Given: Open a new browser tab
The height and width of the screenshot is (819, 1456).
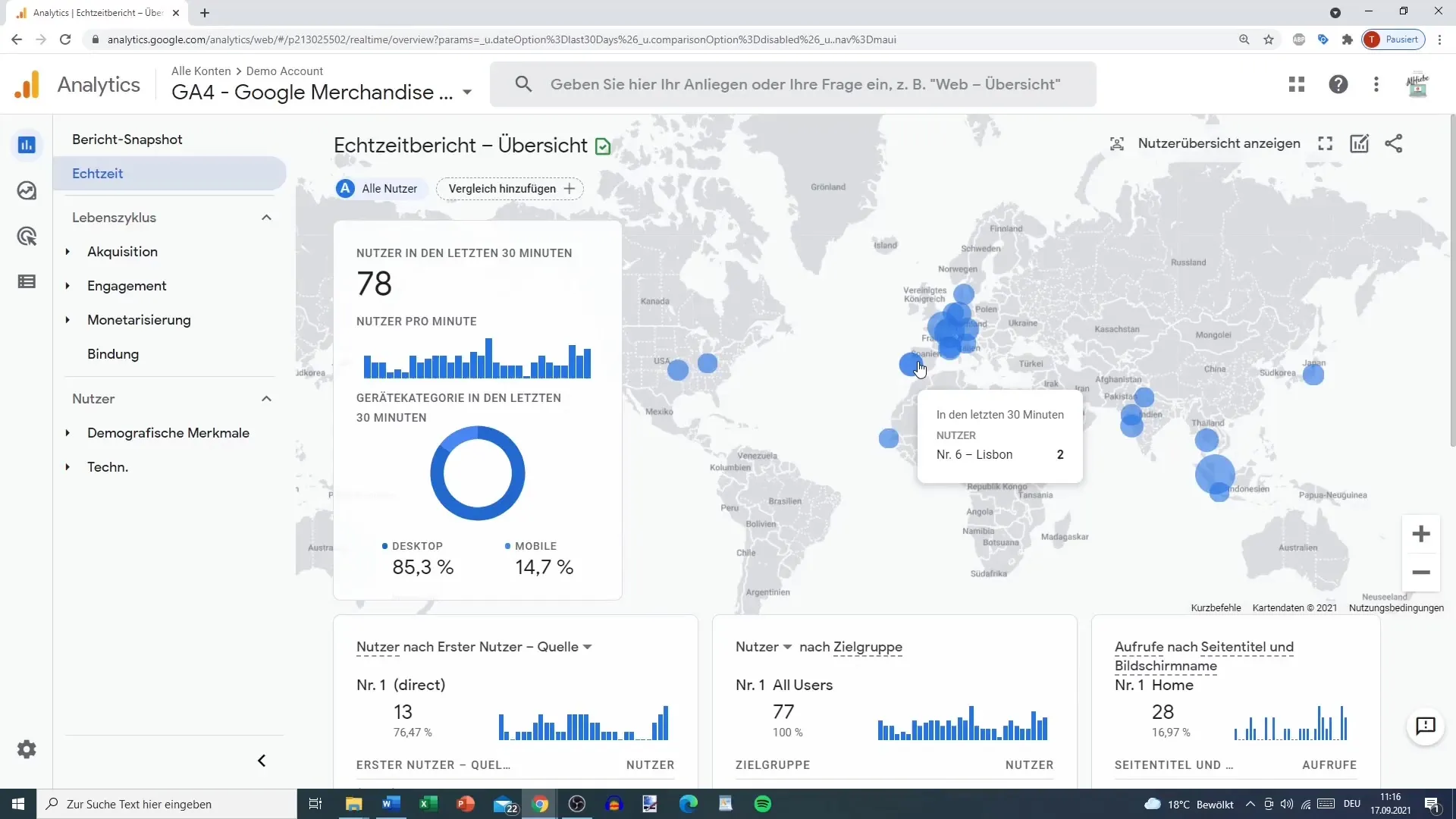Looking at the screenshot, I should (205, 13).
